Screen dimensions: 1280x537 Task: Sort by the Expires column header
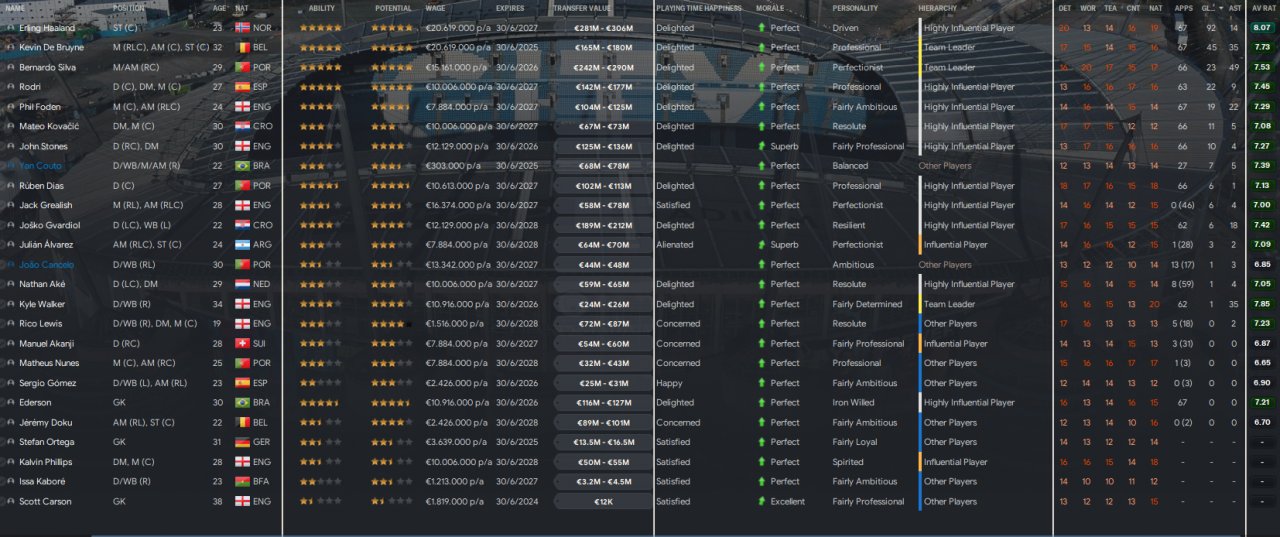tap(509, 8)
